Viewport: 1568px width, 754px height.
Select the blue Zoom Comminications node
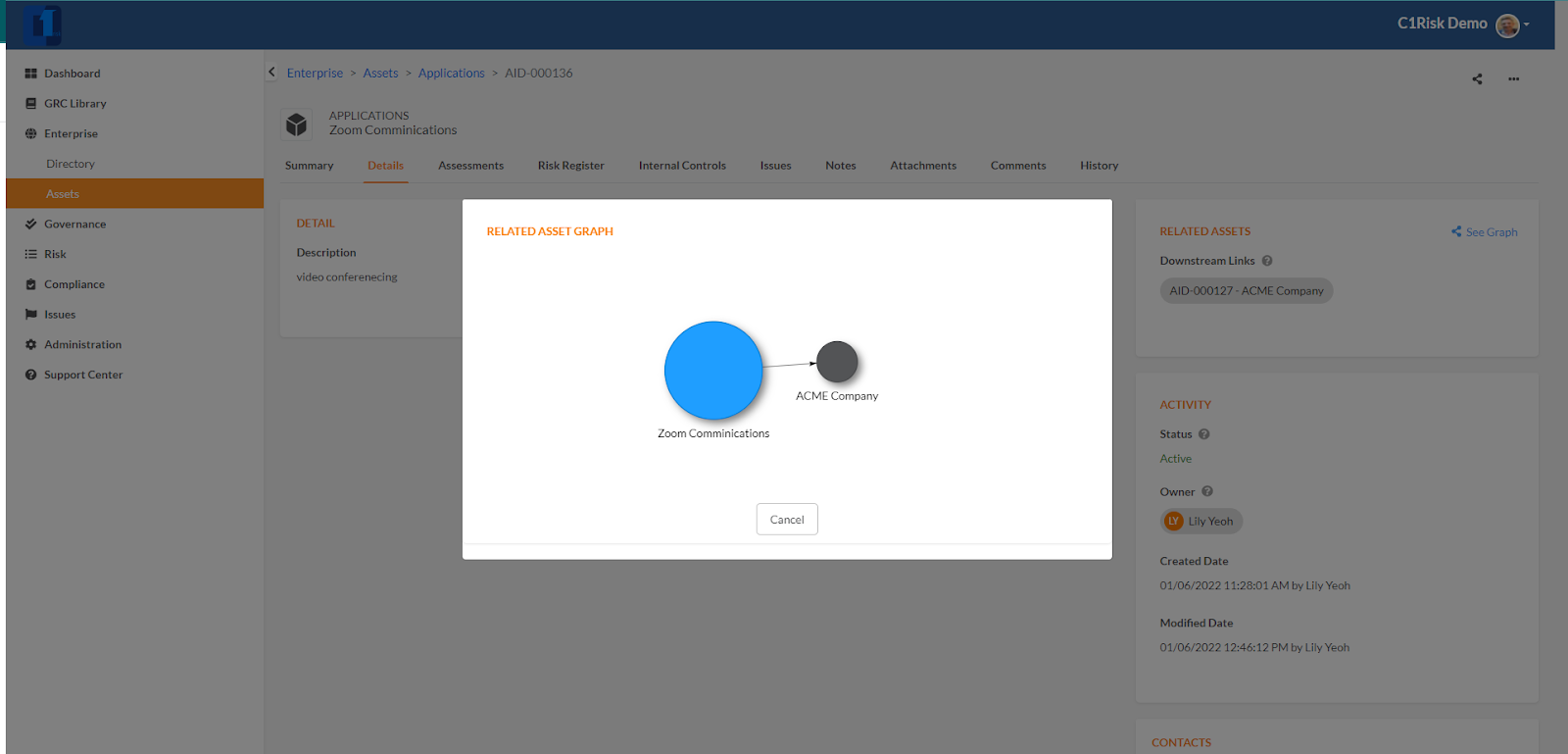coord(713,371)
